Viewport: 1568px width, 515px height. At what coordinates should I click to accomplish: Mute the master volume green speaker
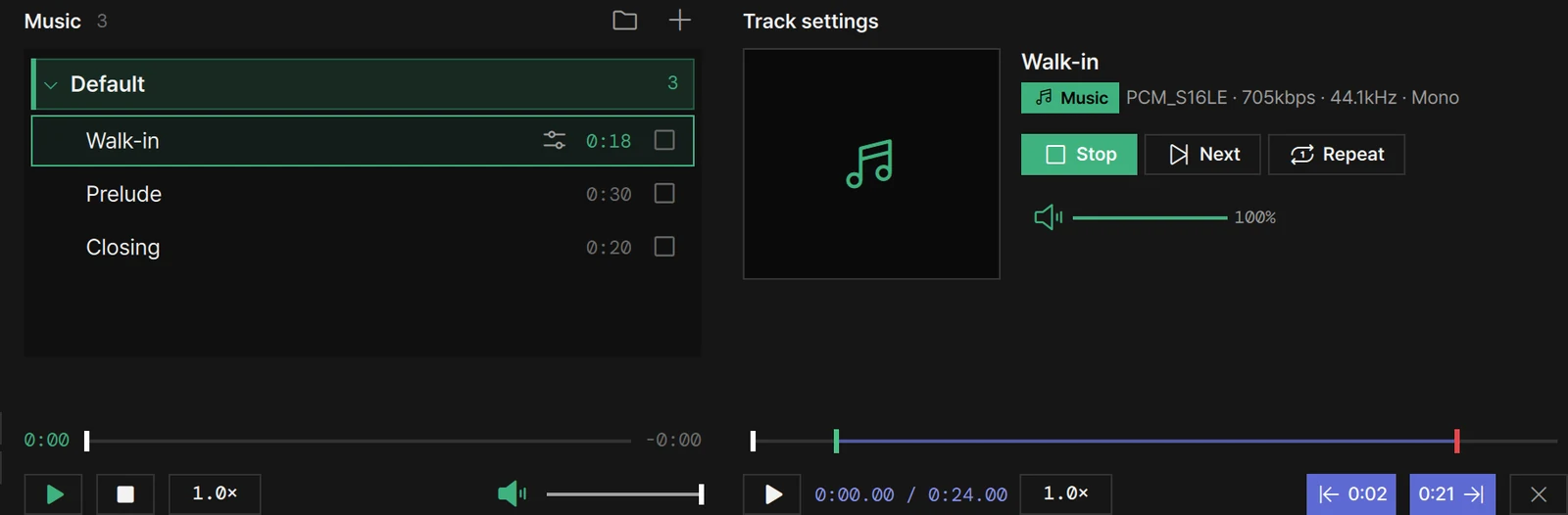click(512, 493)
